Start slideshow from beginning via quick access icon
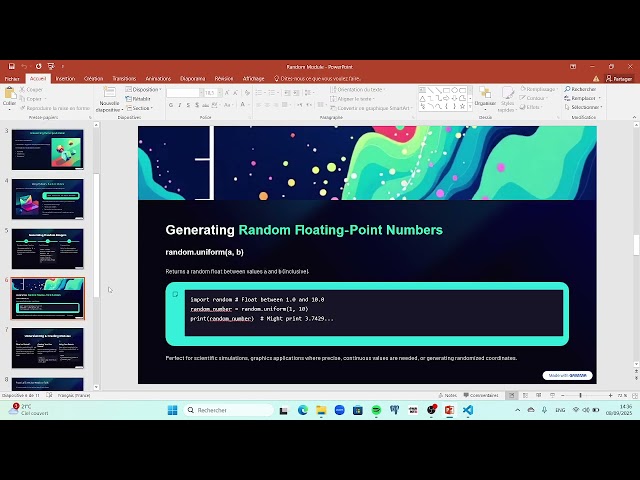This screenshot has width=640, height=480. (51, 66)
